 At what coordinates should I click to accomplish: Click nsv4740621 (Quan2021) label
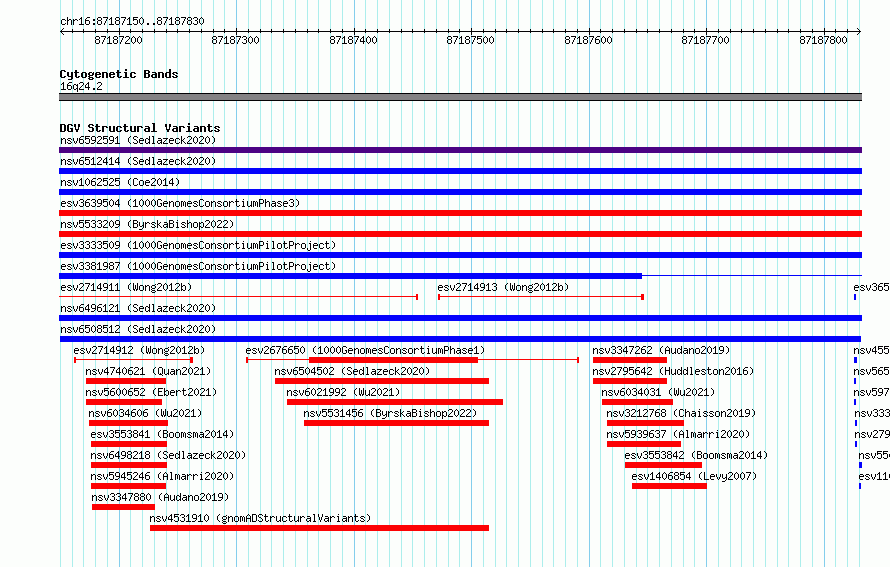coord(148,371)
